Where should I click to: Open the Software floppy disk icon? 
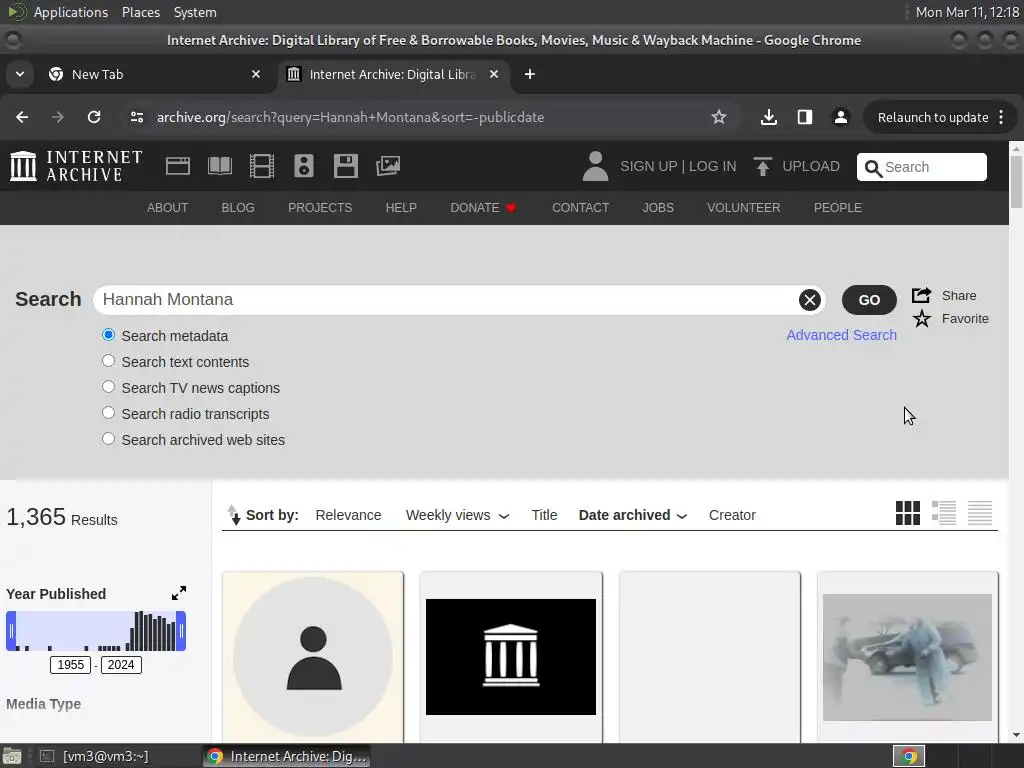345,166
